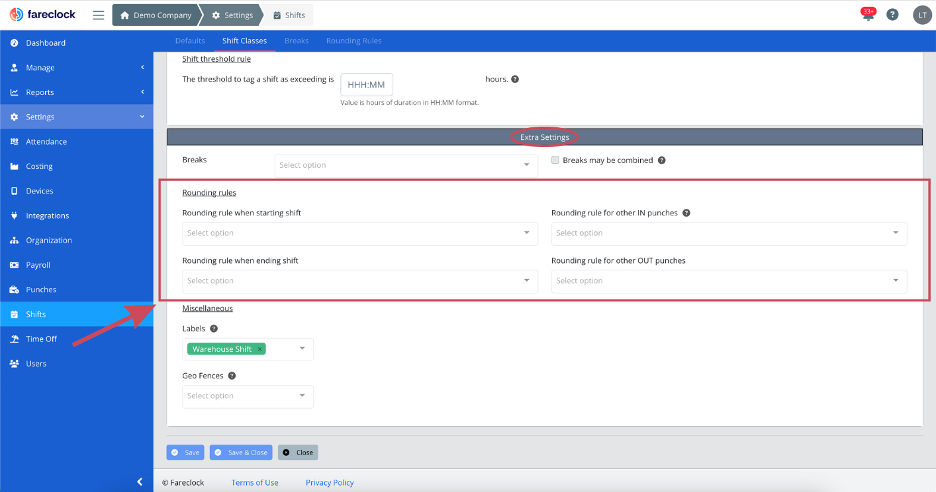Click the Users sidebar icon
Screen dimensions: 936x492
pos(14,364)
